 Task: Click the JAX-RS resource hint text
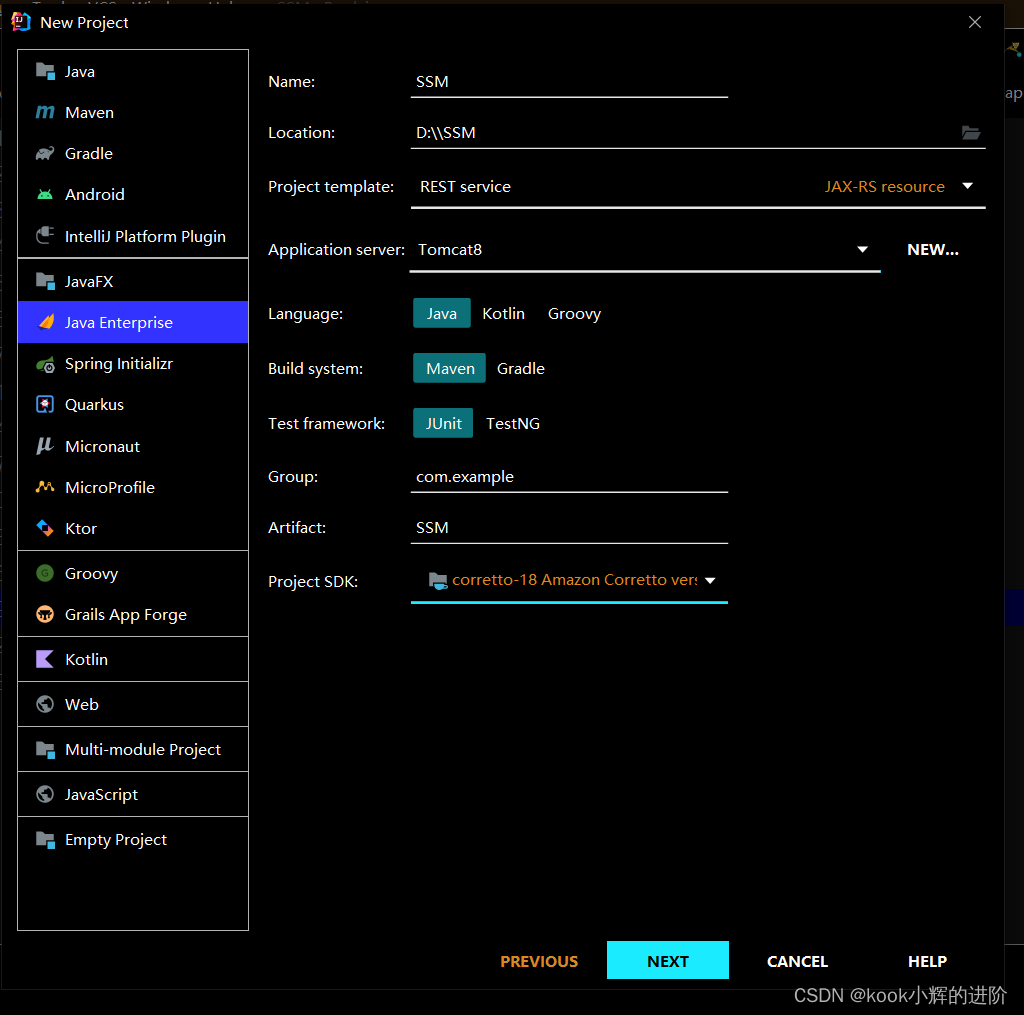(x=884, y=187)
